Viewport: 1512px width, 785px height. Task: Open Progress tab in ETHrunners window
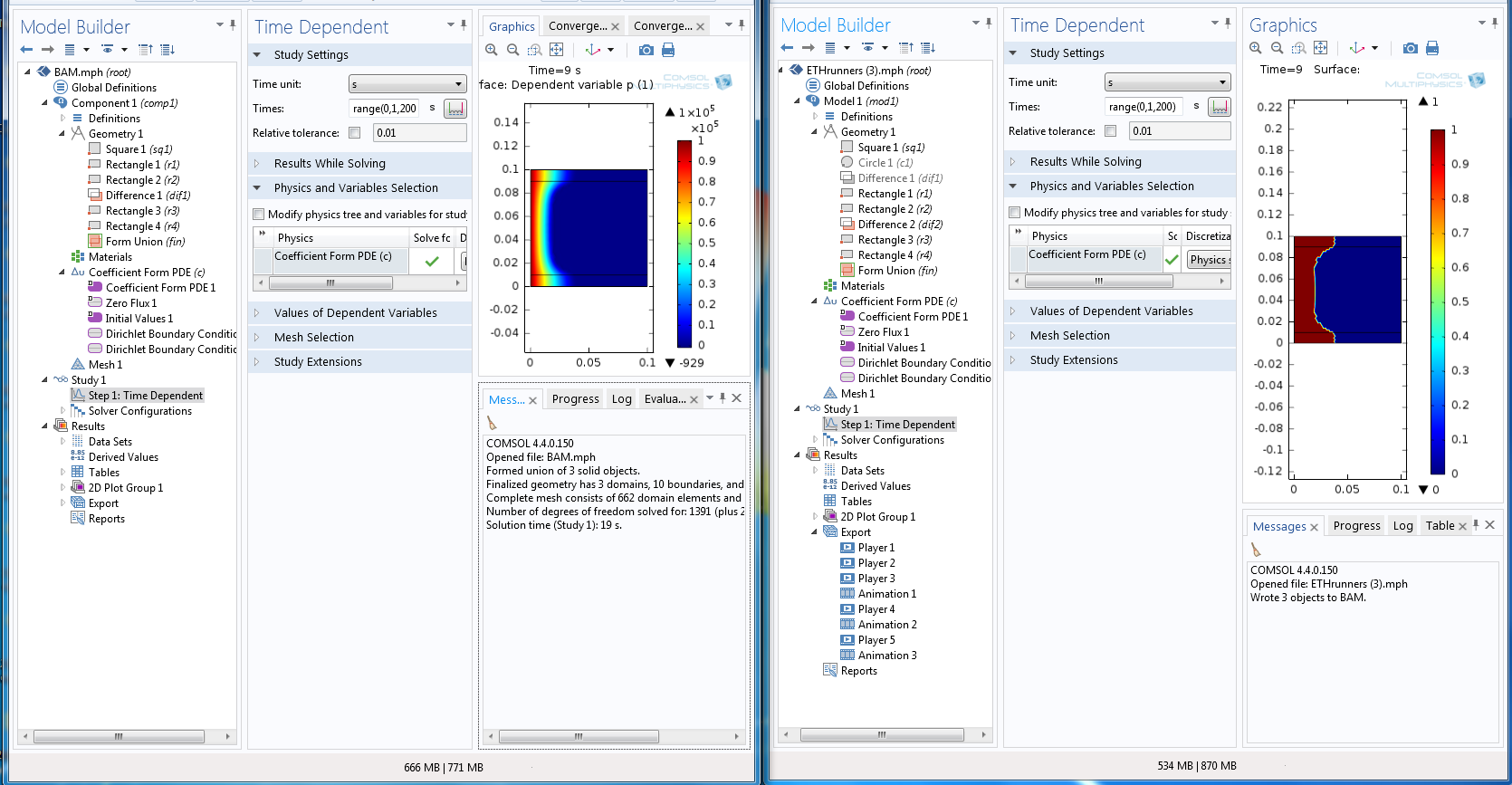click(x=1356, y=526)
